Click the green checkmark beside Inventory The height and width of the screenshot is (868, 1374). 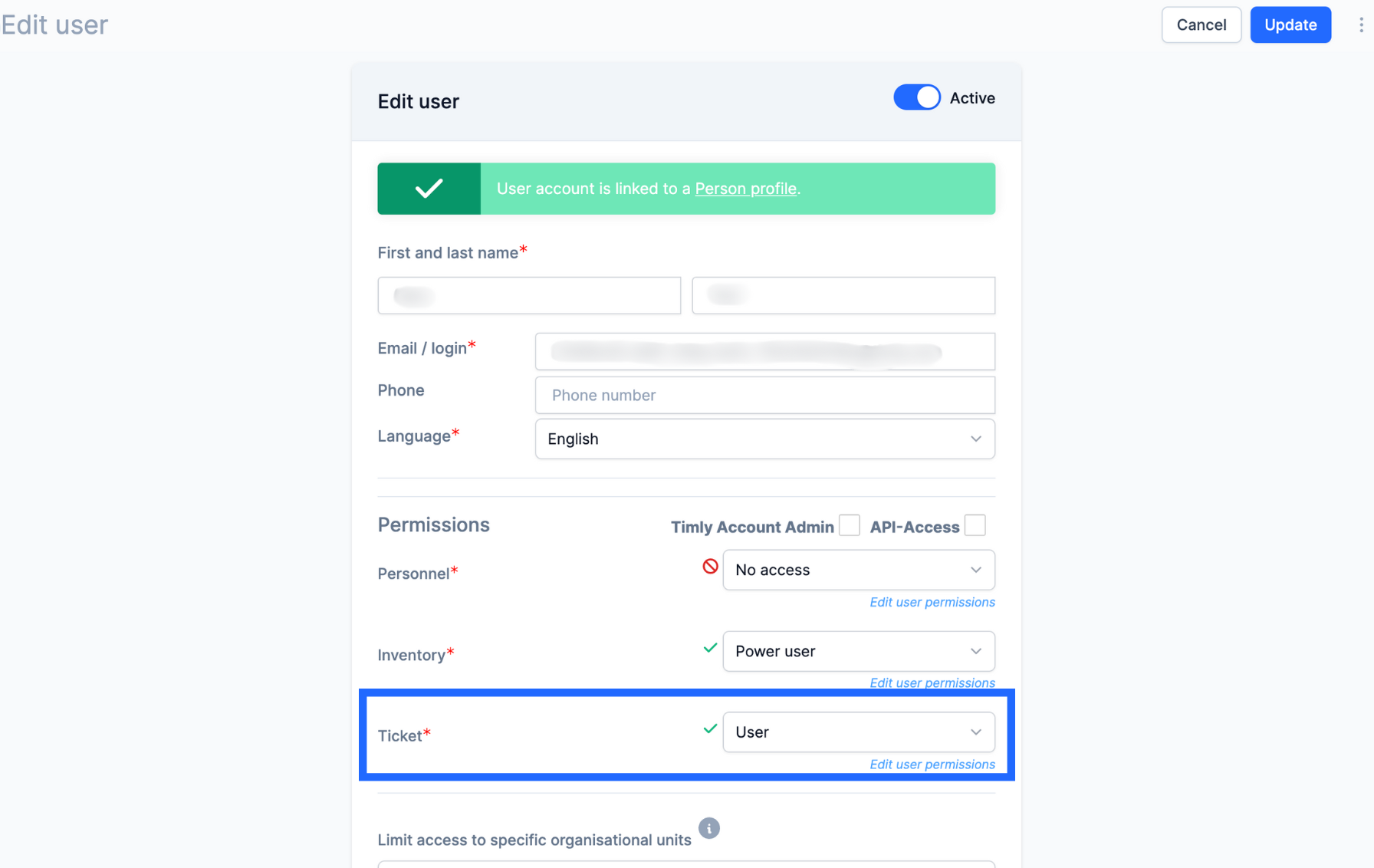click(710, 648)
